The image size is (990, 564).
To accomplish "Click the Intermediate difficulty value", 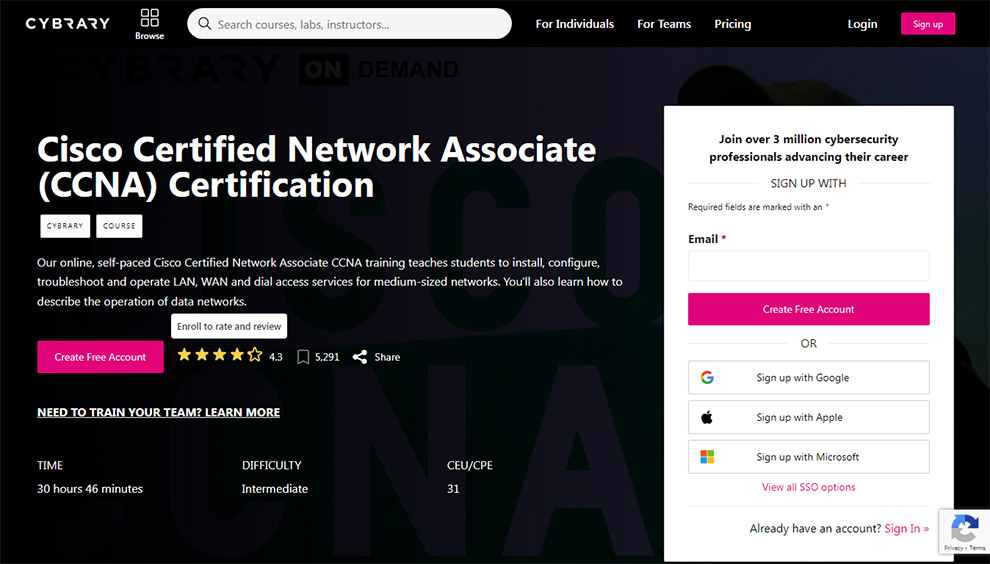I will [x=275, y=489].
